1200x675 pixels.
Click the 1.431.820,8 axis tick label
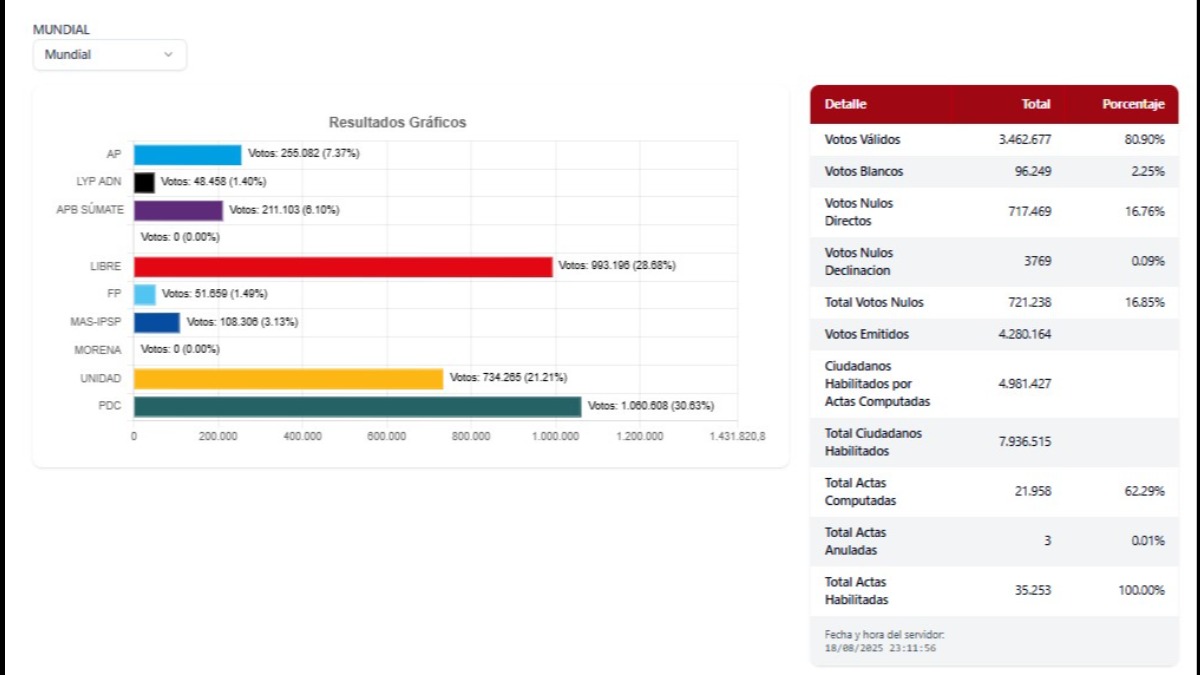(738, 437)
